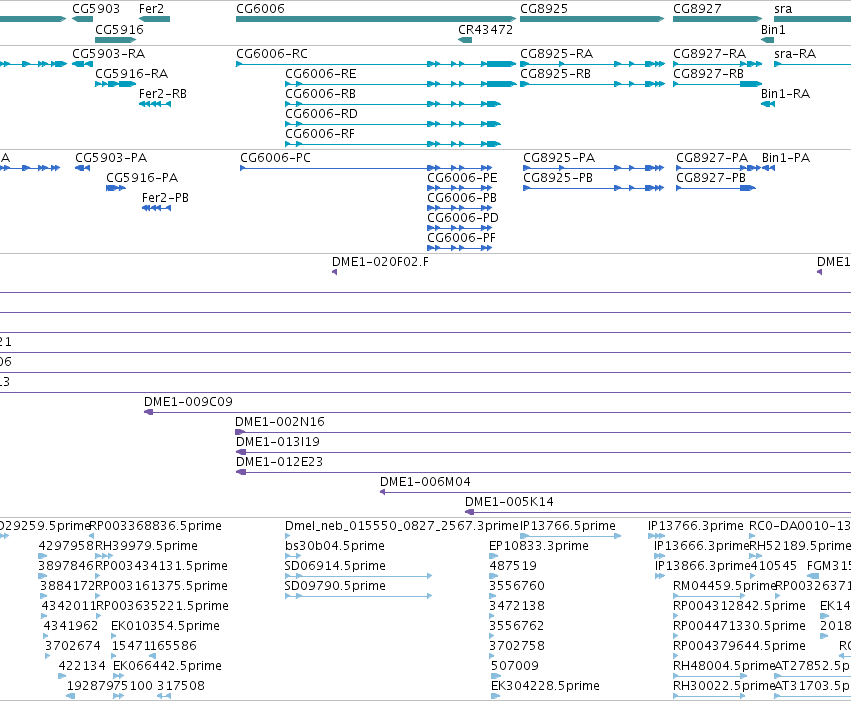
Task: Select the IP13866.3prime EST glyph
Action: click(660, 576)
